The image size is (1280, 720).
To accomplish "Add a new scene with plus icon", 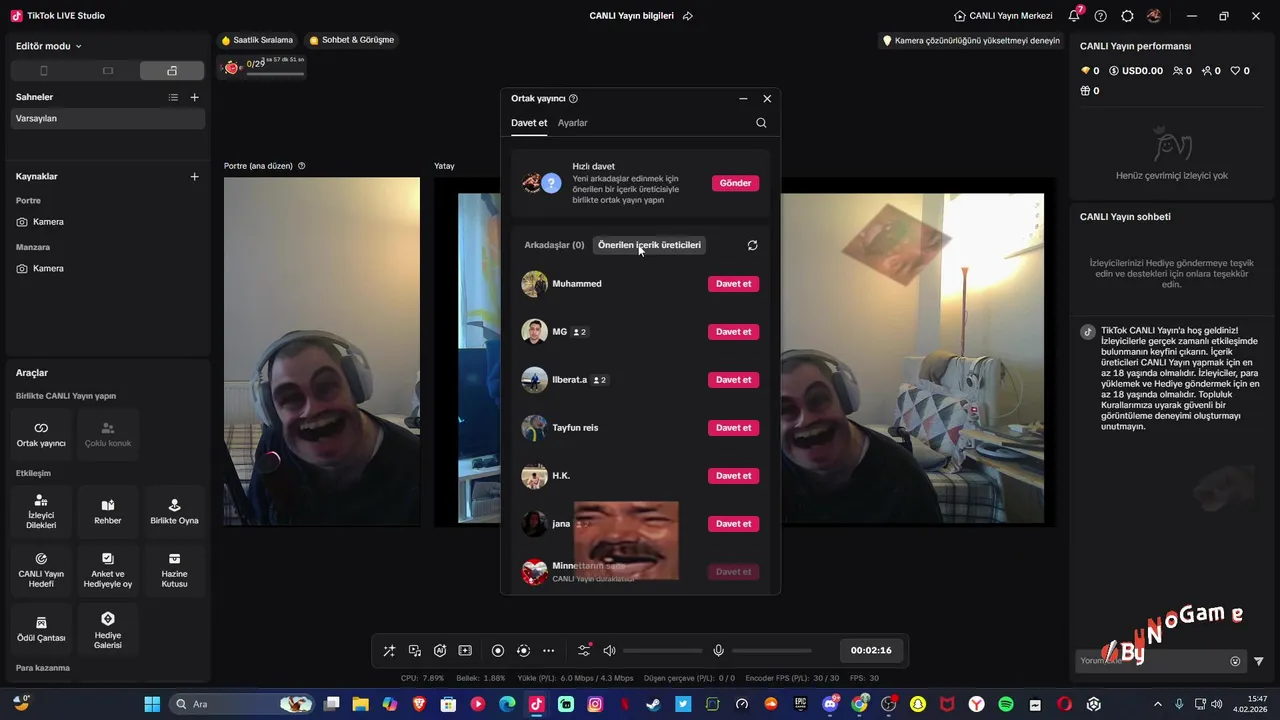I will click(x=195, y=97).
